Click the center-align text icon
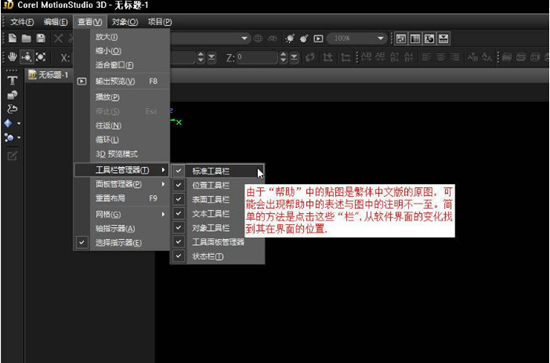The width and height of the screenshot is (550, 363). click(441, 57)
